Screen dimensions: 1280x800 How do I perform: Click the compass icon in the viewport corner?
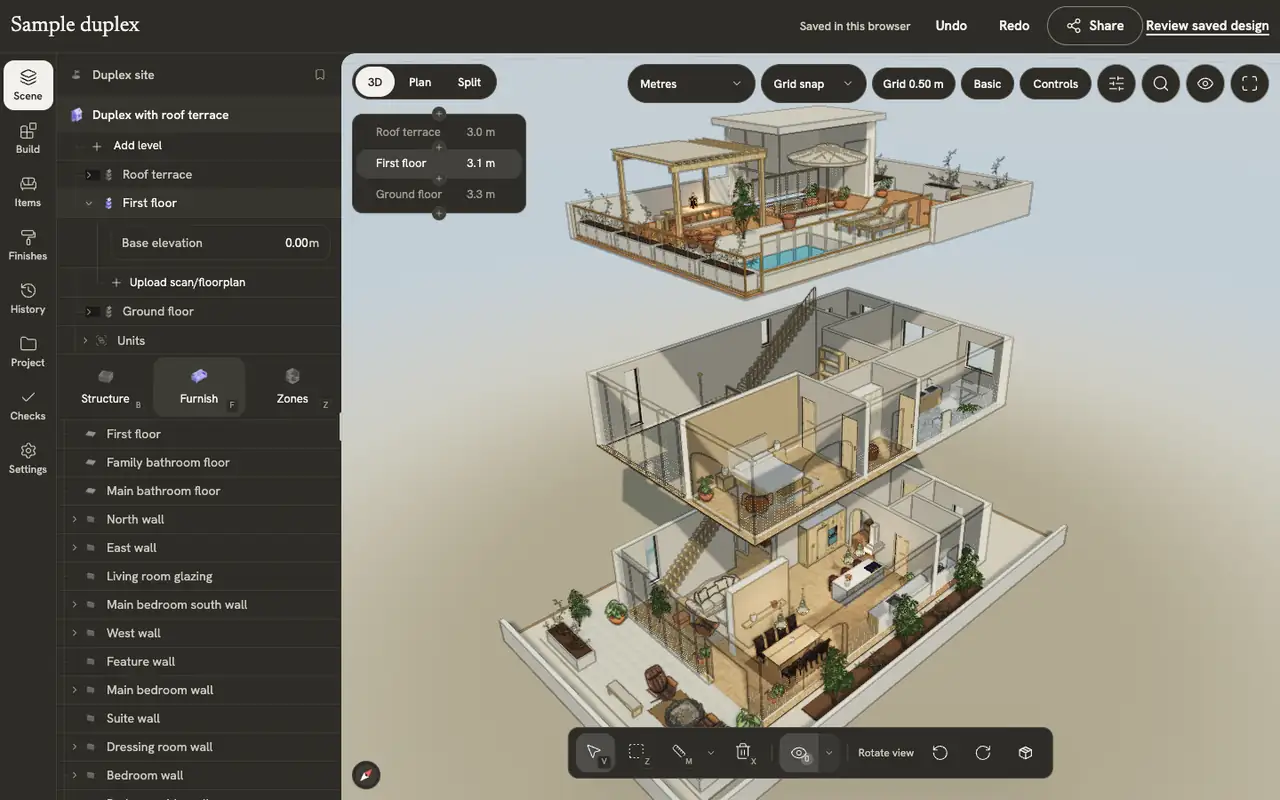click(x=366, y=775)
